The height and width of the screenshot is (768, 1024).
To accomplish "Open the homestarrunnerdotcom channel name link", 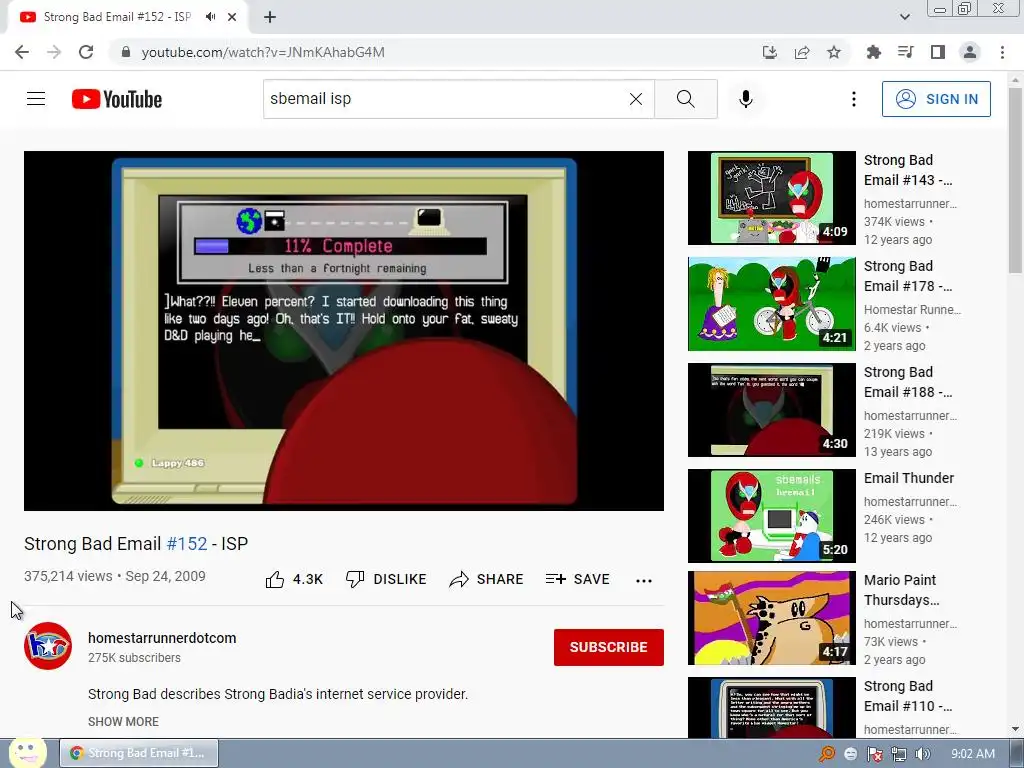I will (x=162, y=638).
